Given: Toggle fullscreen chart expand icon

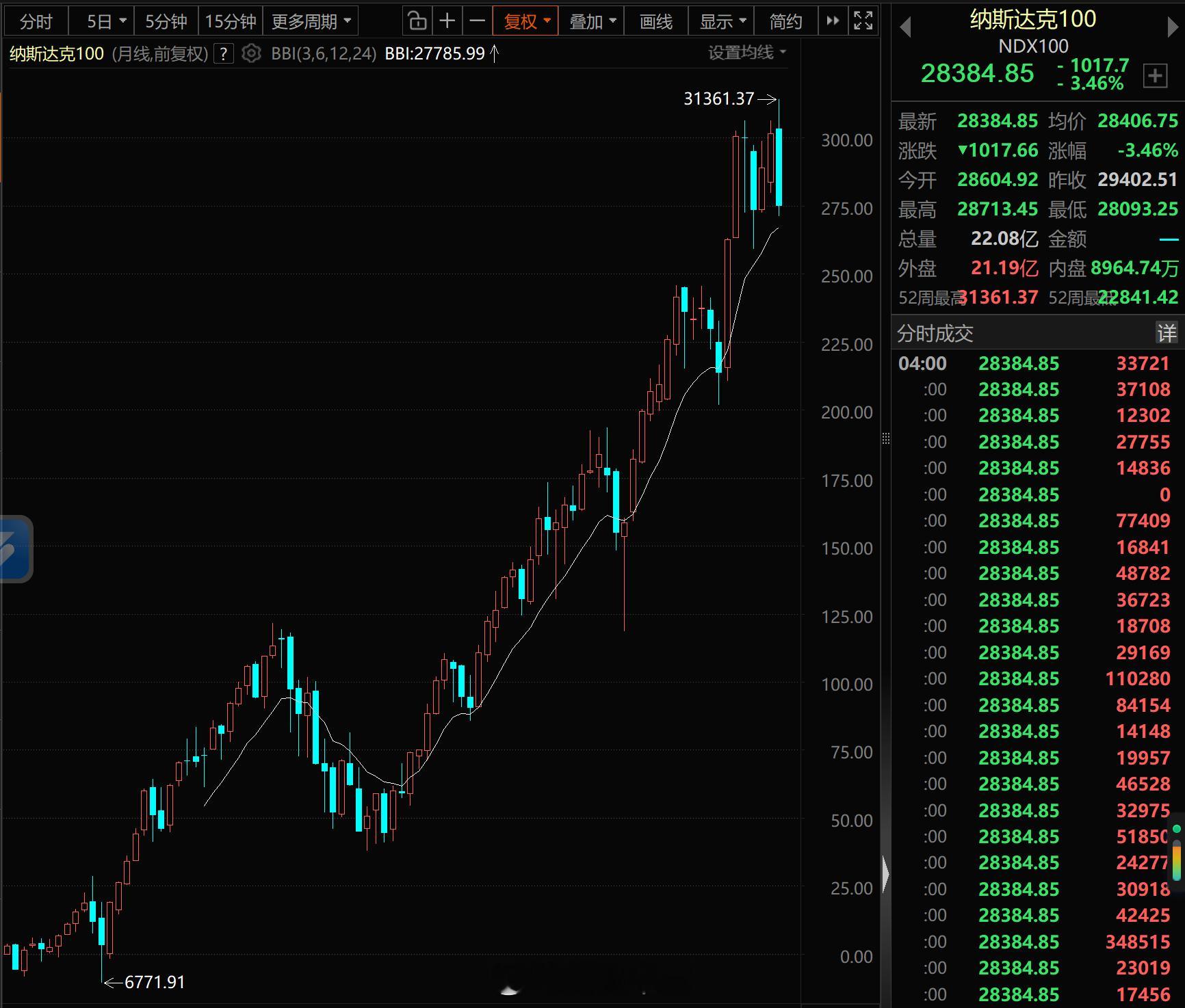Looking at the screenshot, I should pos(863,21).
